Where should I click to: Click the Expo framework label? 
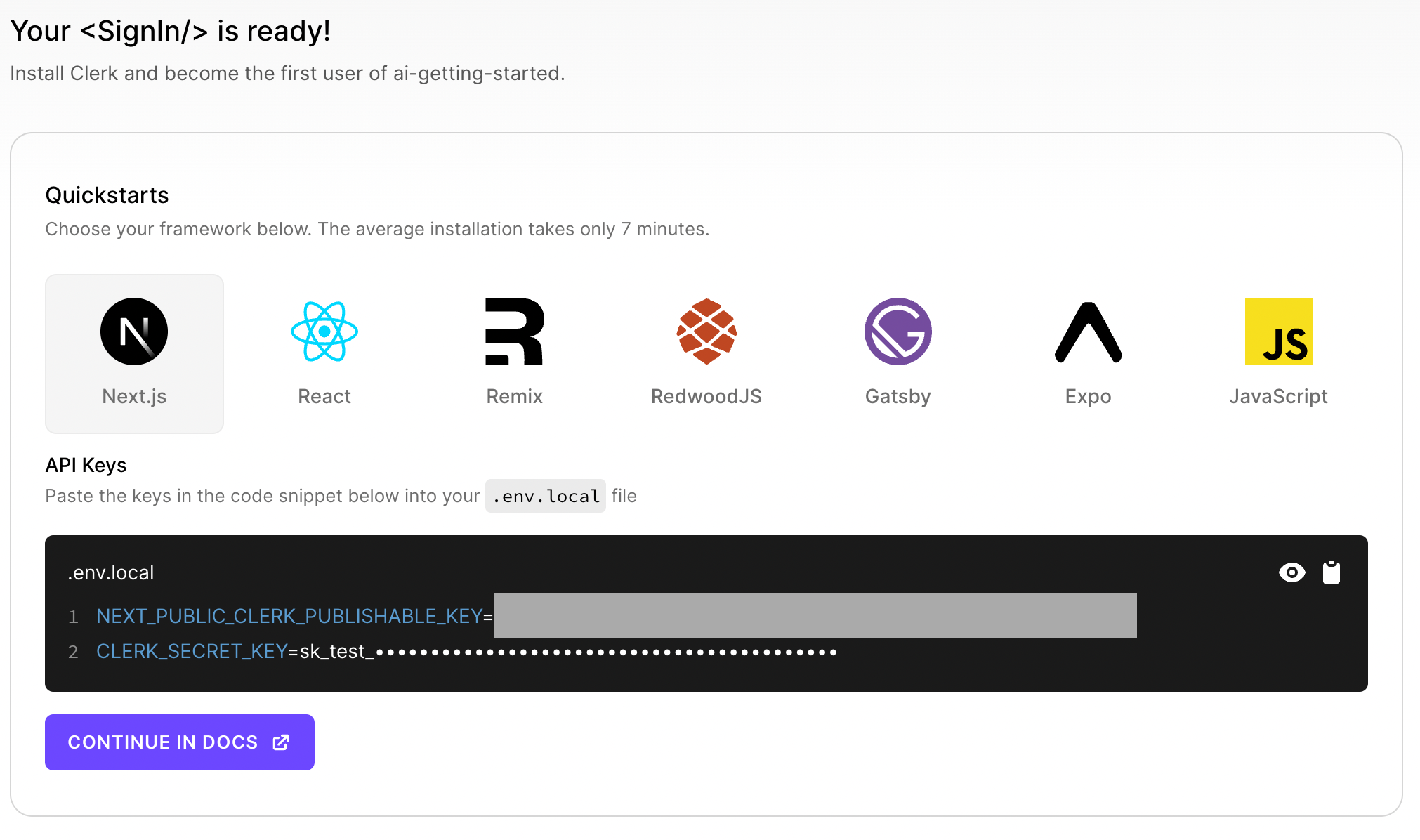(1089, 396)
